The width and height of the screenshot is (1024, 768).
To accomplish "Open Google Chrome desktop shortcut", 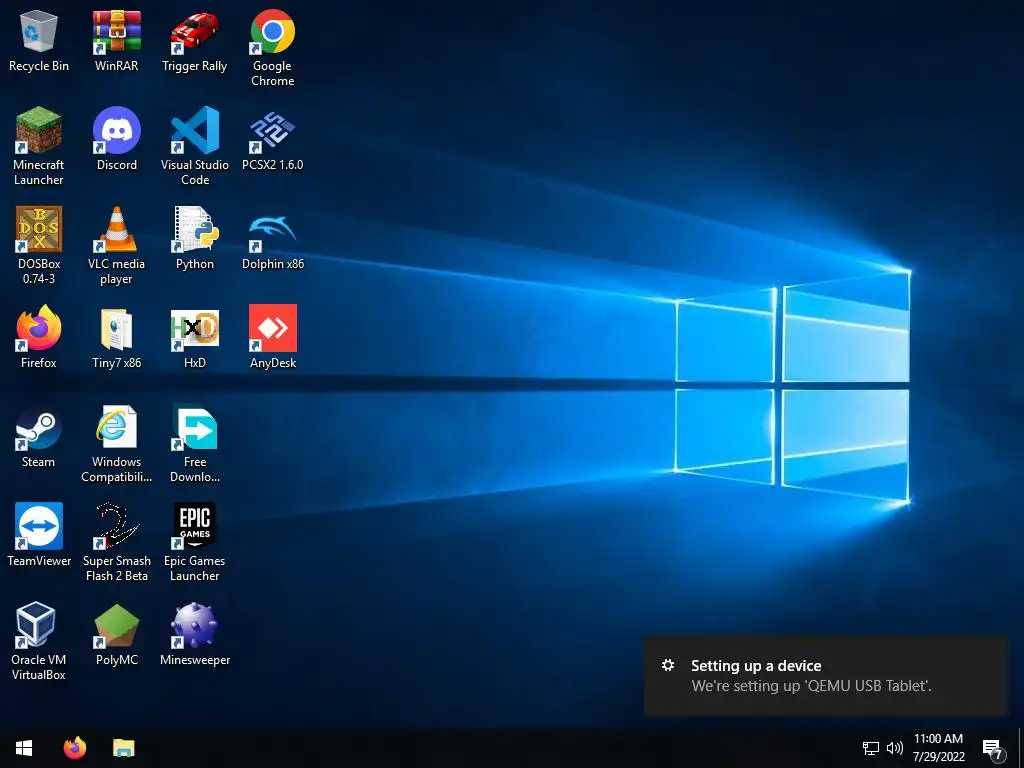I will pyautogui.click(x=272, y=48).
